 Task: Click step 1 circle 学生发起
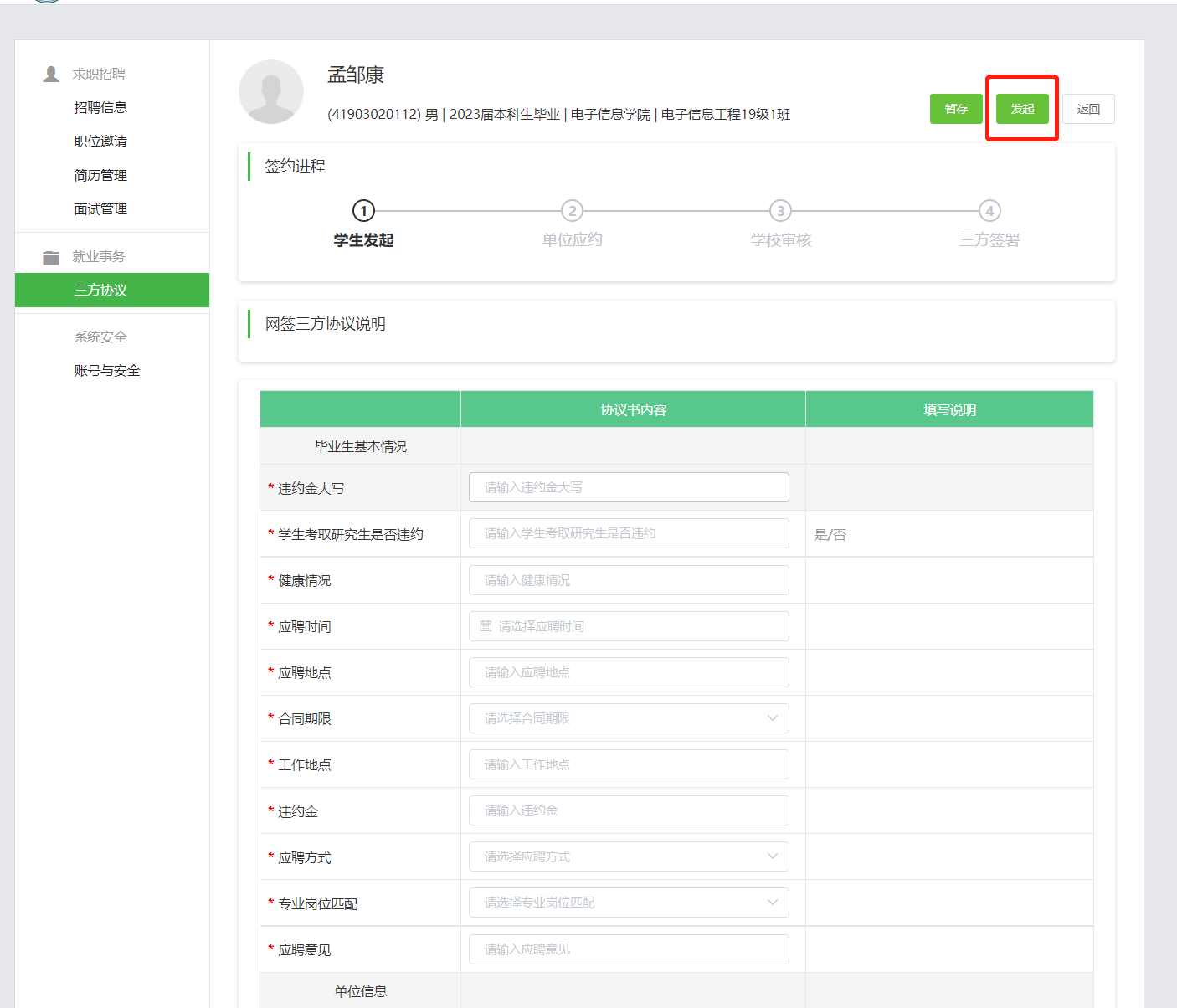click(x=363, y=211)
